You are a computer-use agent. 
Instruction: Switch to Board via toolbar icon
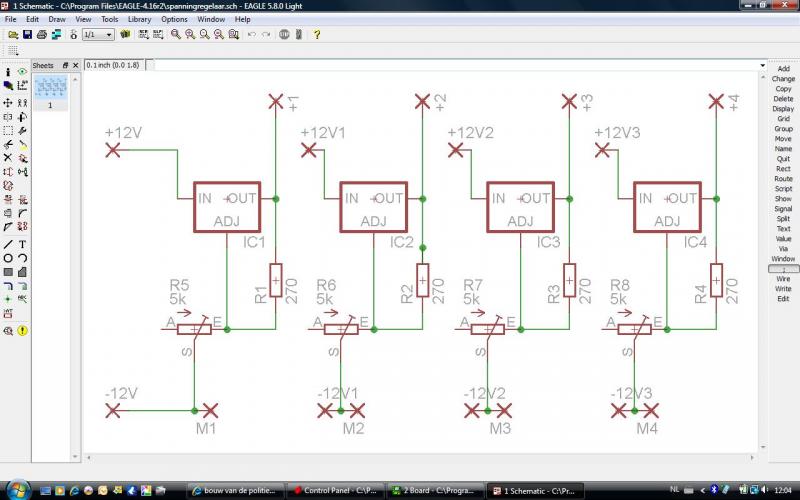(x=56, y=34)
